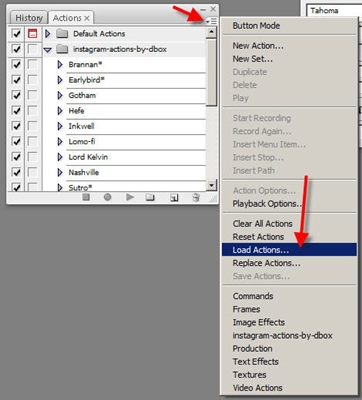Image resolution: width=362 pixels, height=400 pixels.
Task: Toggle the dialog icon for Default Actions
Action: pos(32,34)
